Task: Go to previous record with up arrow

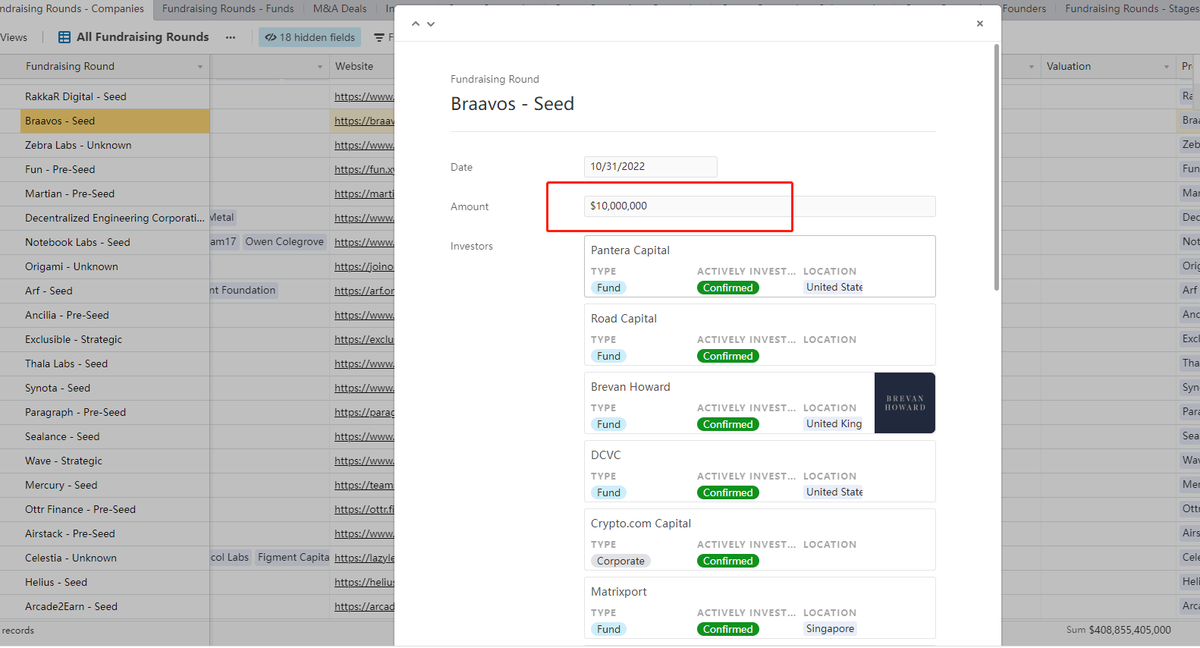Action: point(416,23)
